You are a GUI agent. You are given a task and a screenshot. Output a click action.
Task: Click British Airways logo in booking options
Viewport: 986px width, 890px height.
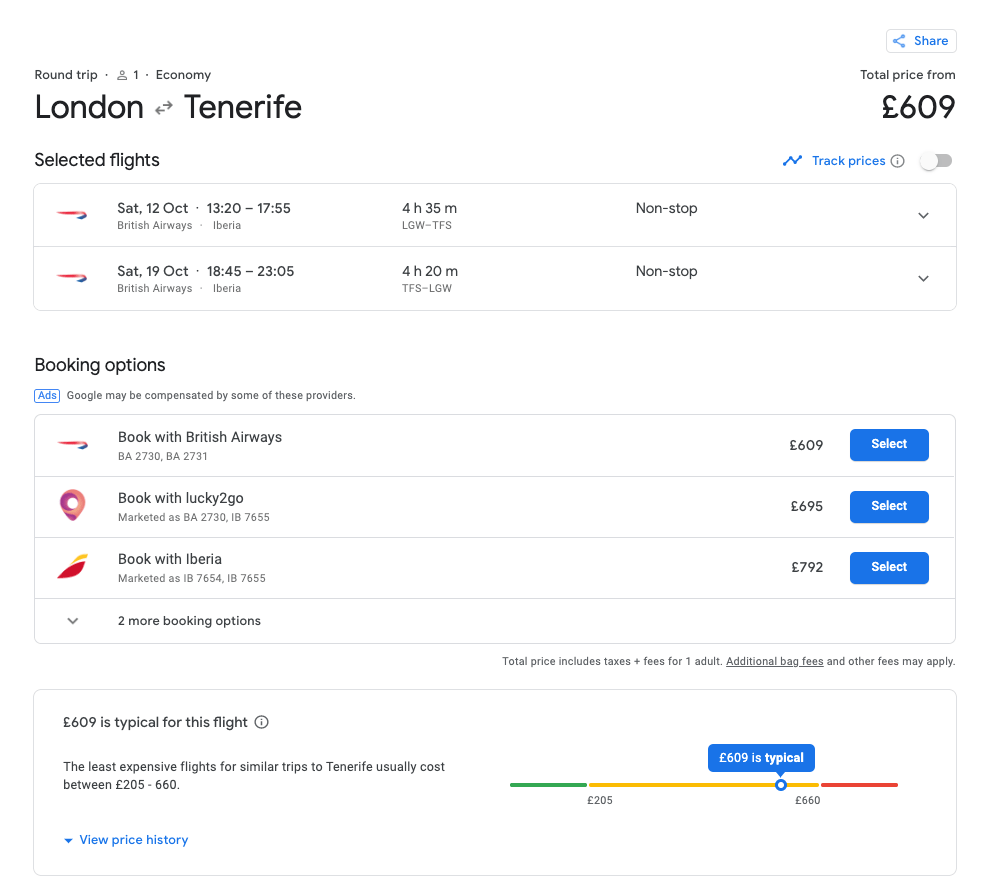coord(72,445)
